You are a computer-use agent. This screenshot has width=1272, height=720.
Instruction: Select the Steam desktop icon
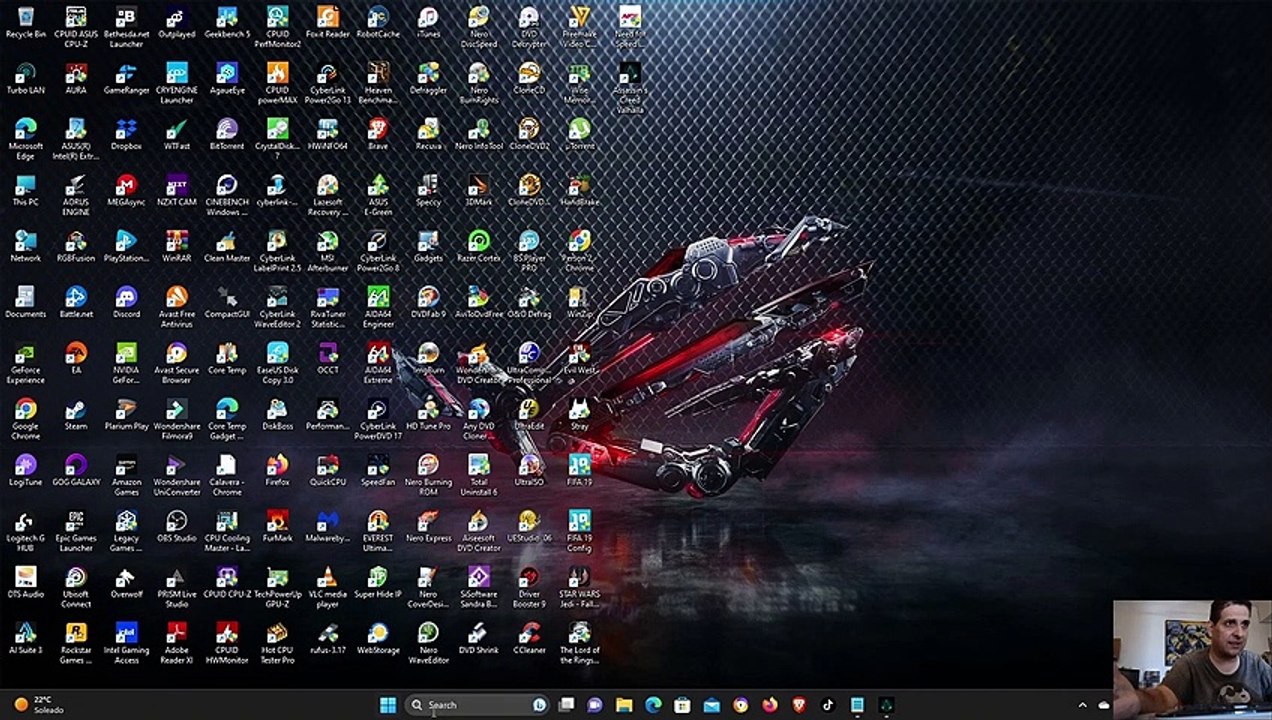[76, 415]
